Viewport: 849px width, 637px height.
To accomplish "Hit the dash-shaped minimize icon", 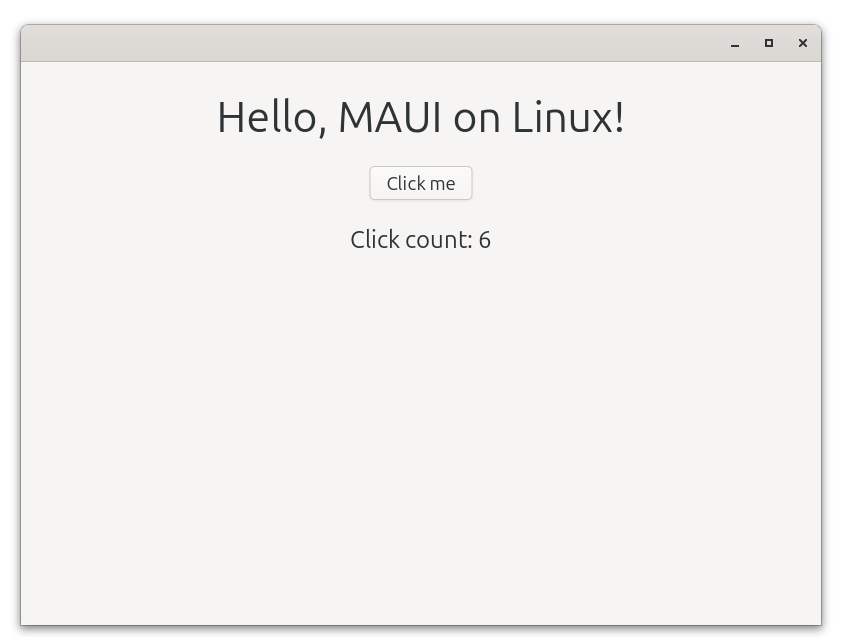I will (x=735, y=44).
